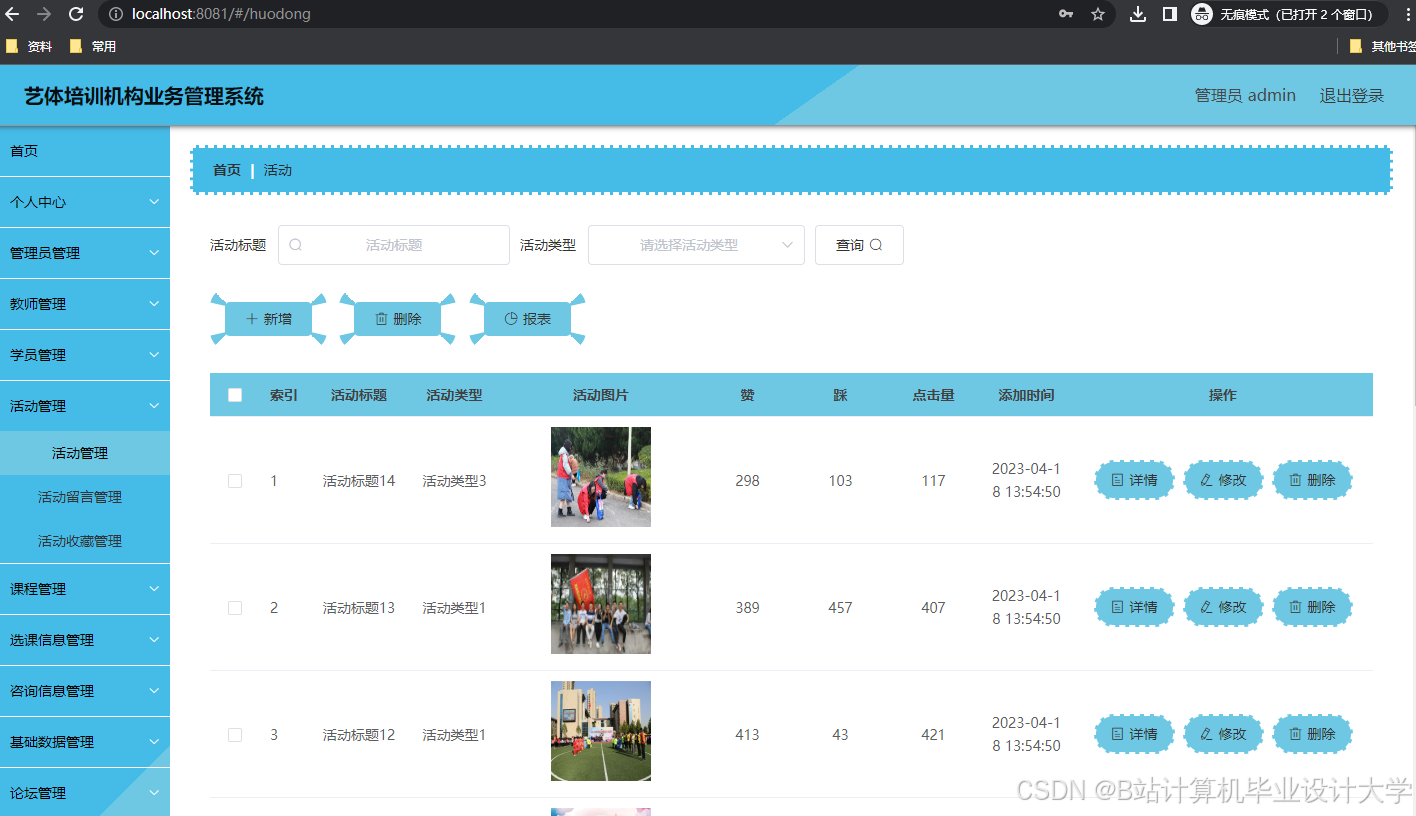Viewport: 1416px width, 816px height.
Task: Open the 其他书签 bookmark folder
Action: click(x=1382, y=46)
